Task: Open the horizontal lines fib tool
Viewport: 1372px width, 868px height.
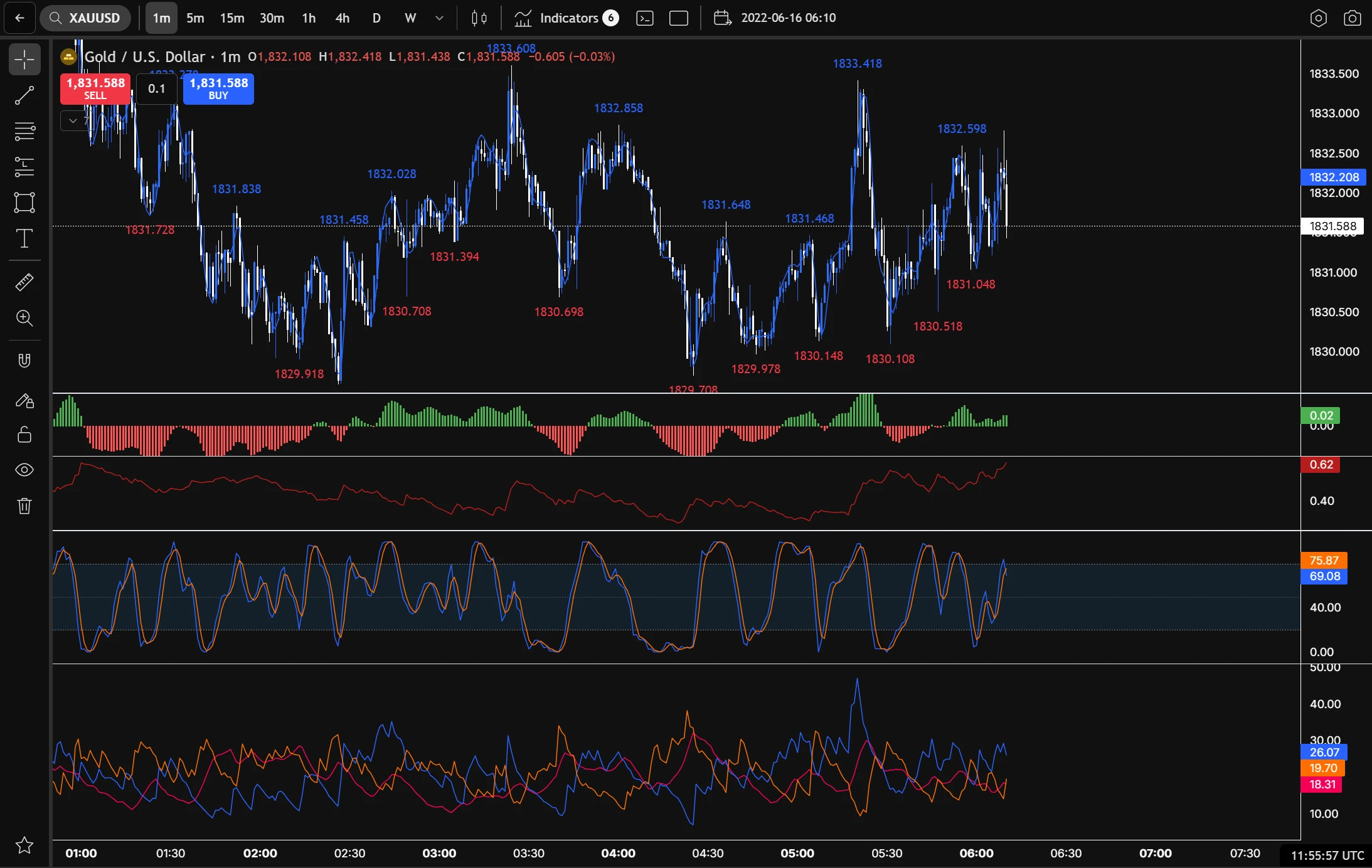Action: [x=24, y=131]
